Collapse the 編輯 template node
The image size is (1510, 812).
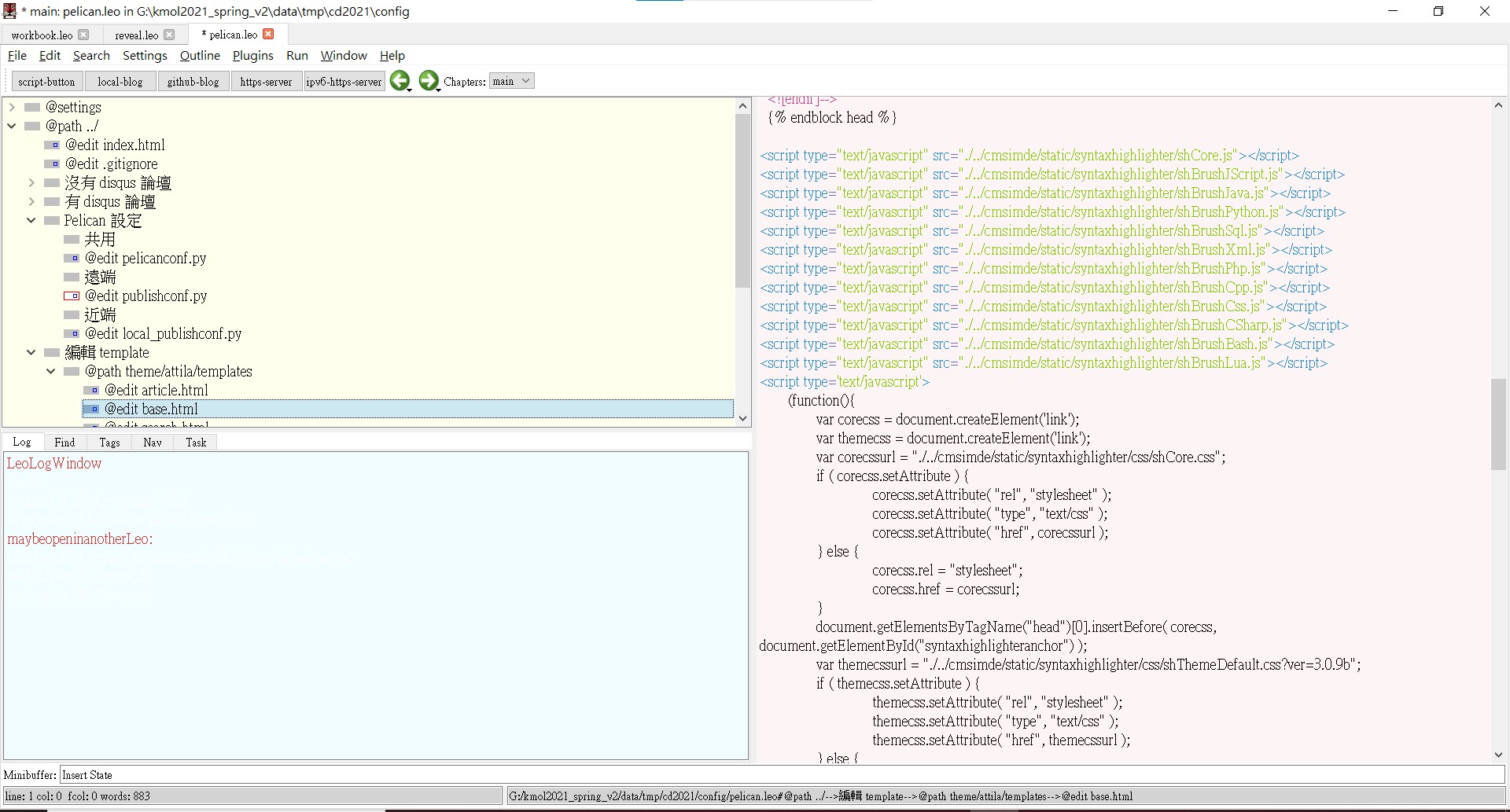(x=31, y=352)
